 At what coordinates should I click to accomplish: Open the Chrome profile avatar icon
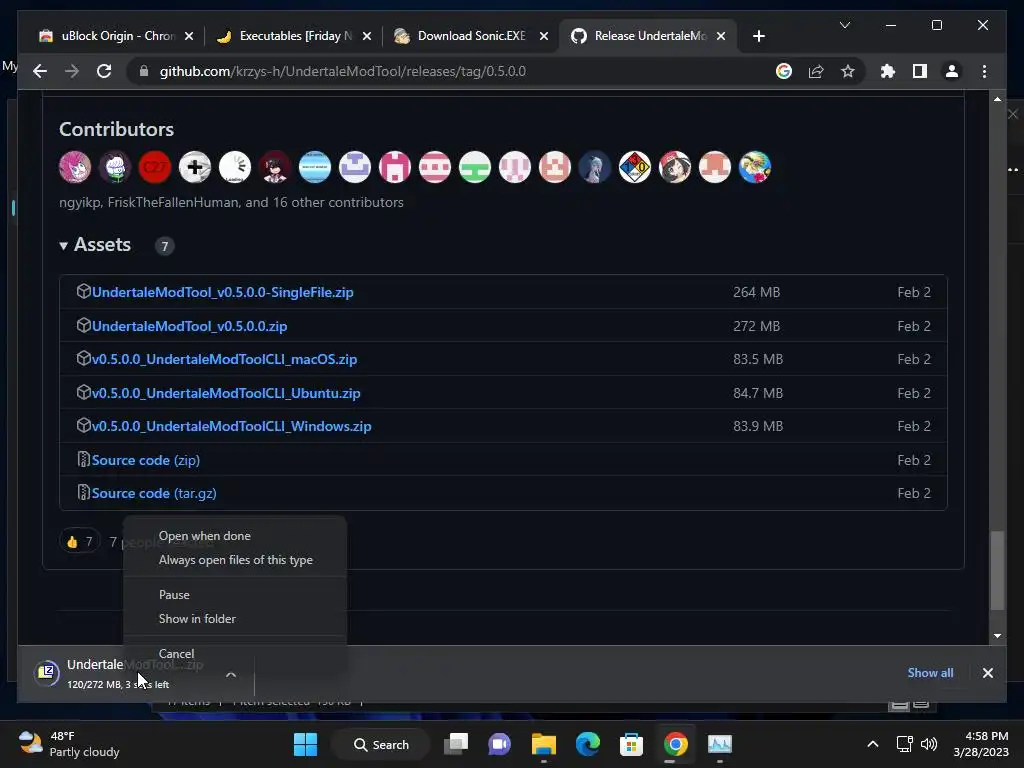952,71
